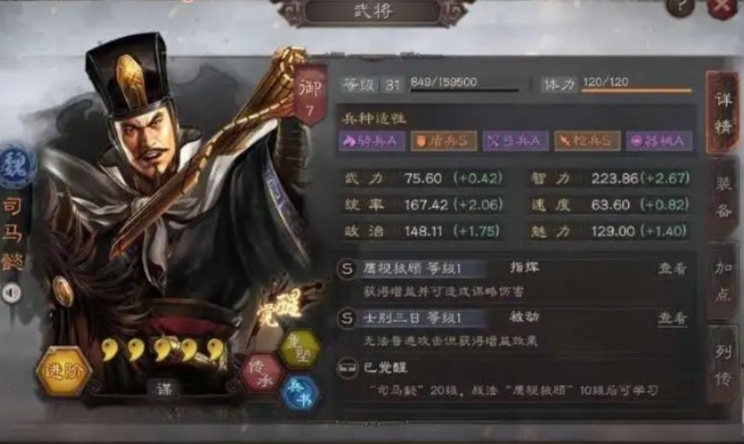Image resolution: width=744 pixels, height=444 pixels.
Task: Select the 枪兵S troop aptitude tag
Action: pos(587,141)
